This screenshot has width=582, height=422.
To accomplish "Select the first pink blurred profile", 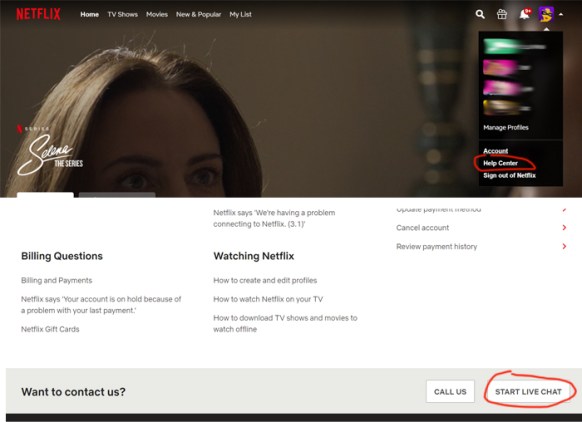I will pos(506,68).
